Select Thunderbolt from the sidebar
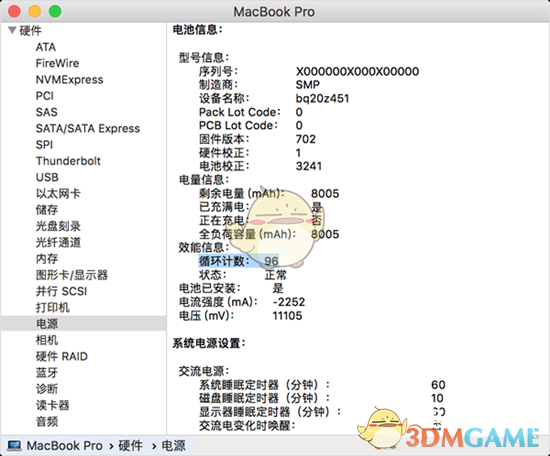The height and width of the screenshot is (456, 550). click(x=68, y=161)
